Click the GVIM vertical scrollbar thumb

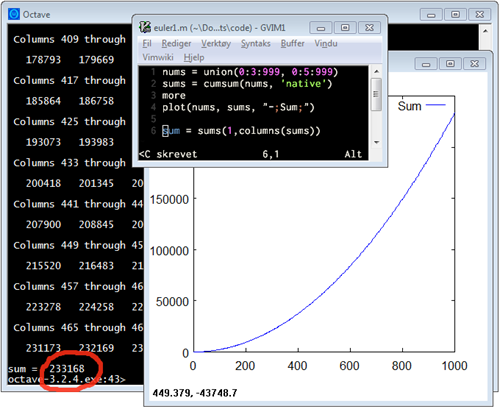[376, 95]
